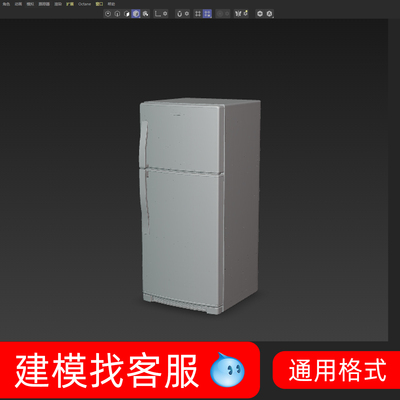Select the refrigerator model in the viewport
The height and width of the screenshot is (400, 400).
pos(199,206)
